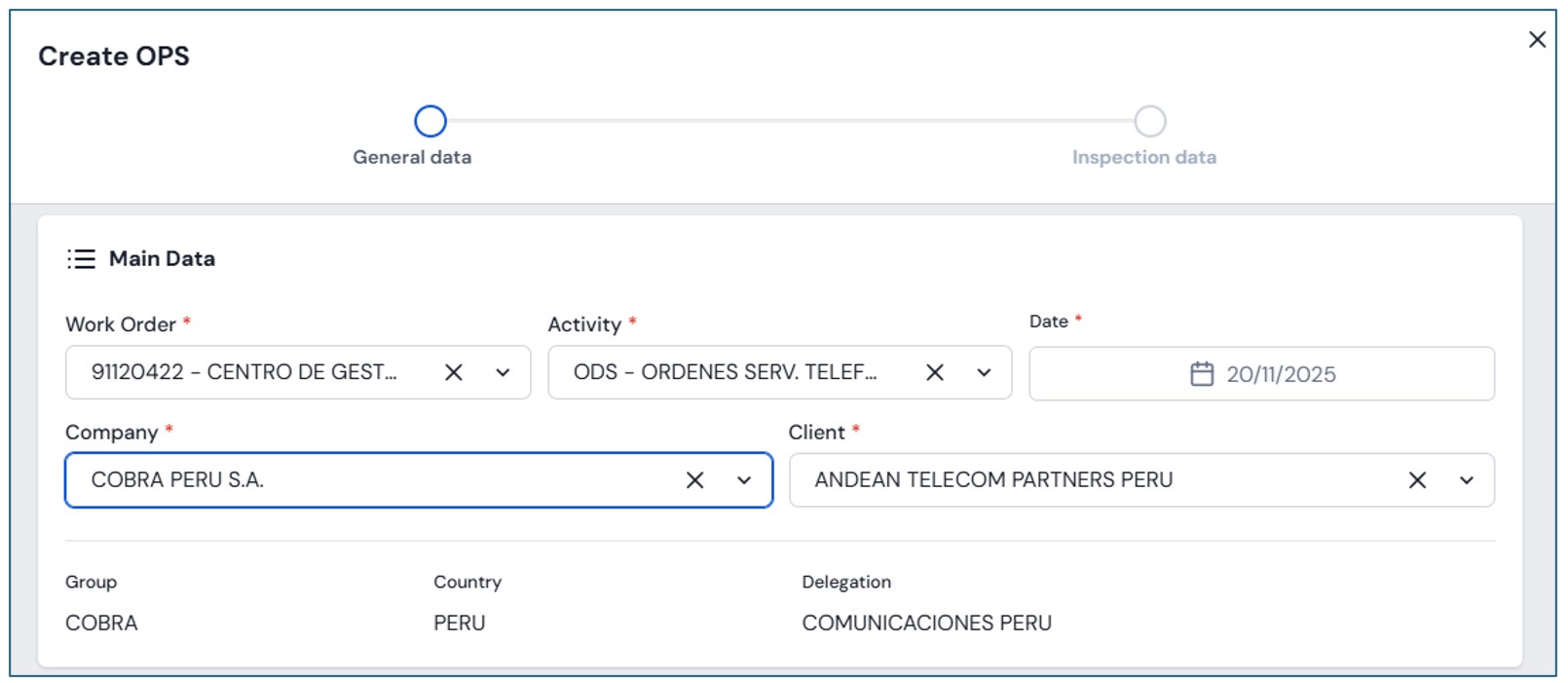Expand the Work Order dropdown

(x=503, y=372)
